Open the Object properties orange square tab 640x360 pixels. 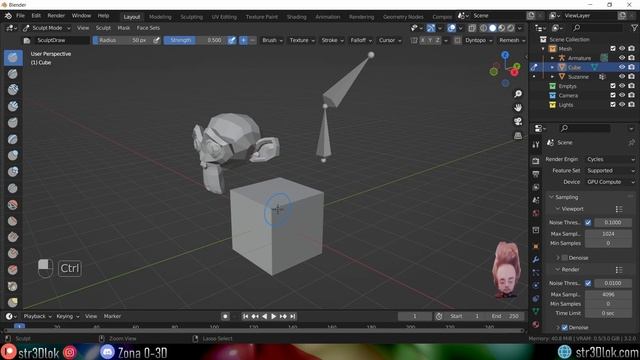pyautogui.click(x=536, y=246)
